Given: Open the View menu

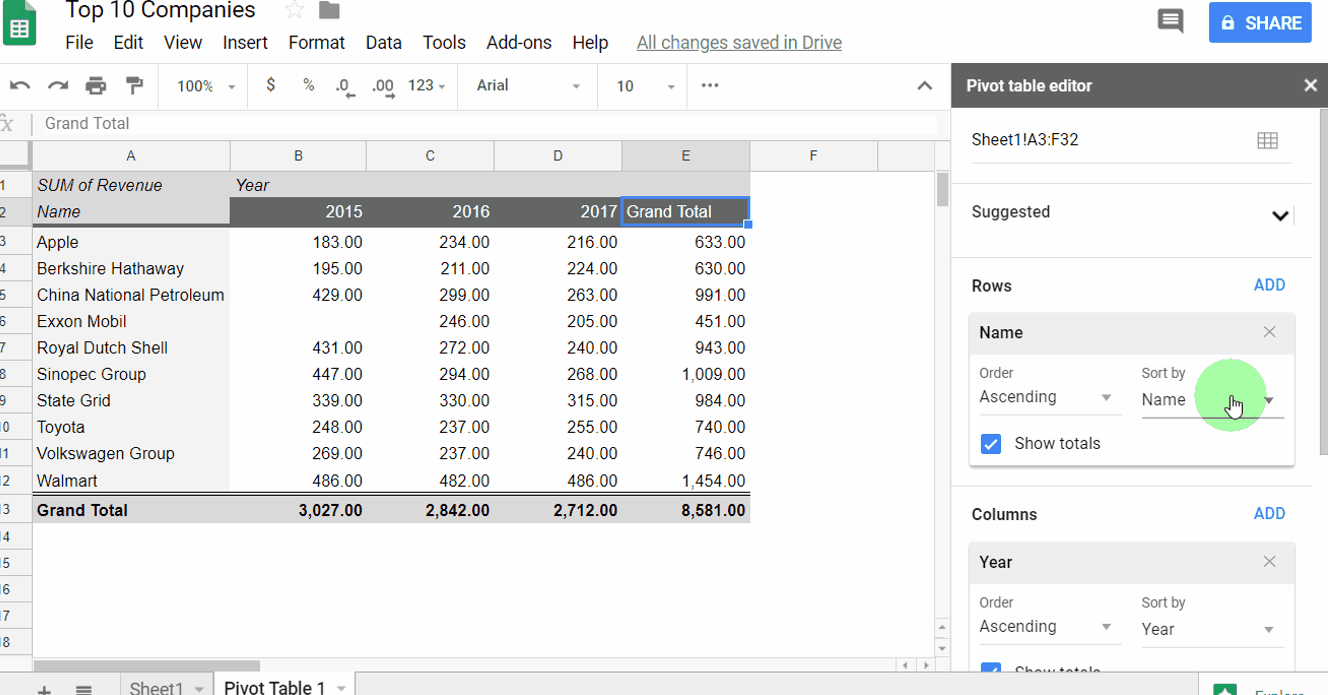Looking at the screenshot, I should pos(183,43).
